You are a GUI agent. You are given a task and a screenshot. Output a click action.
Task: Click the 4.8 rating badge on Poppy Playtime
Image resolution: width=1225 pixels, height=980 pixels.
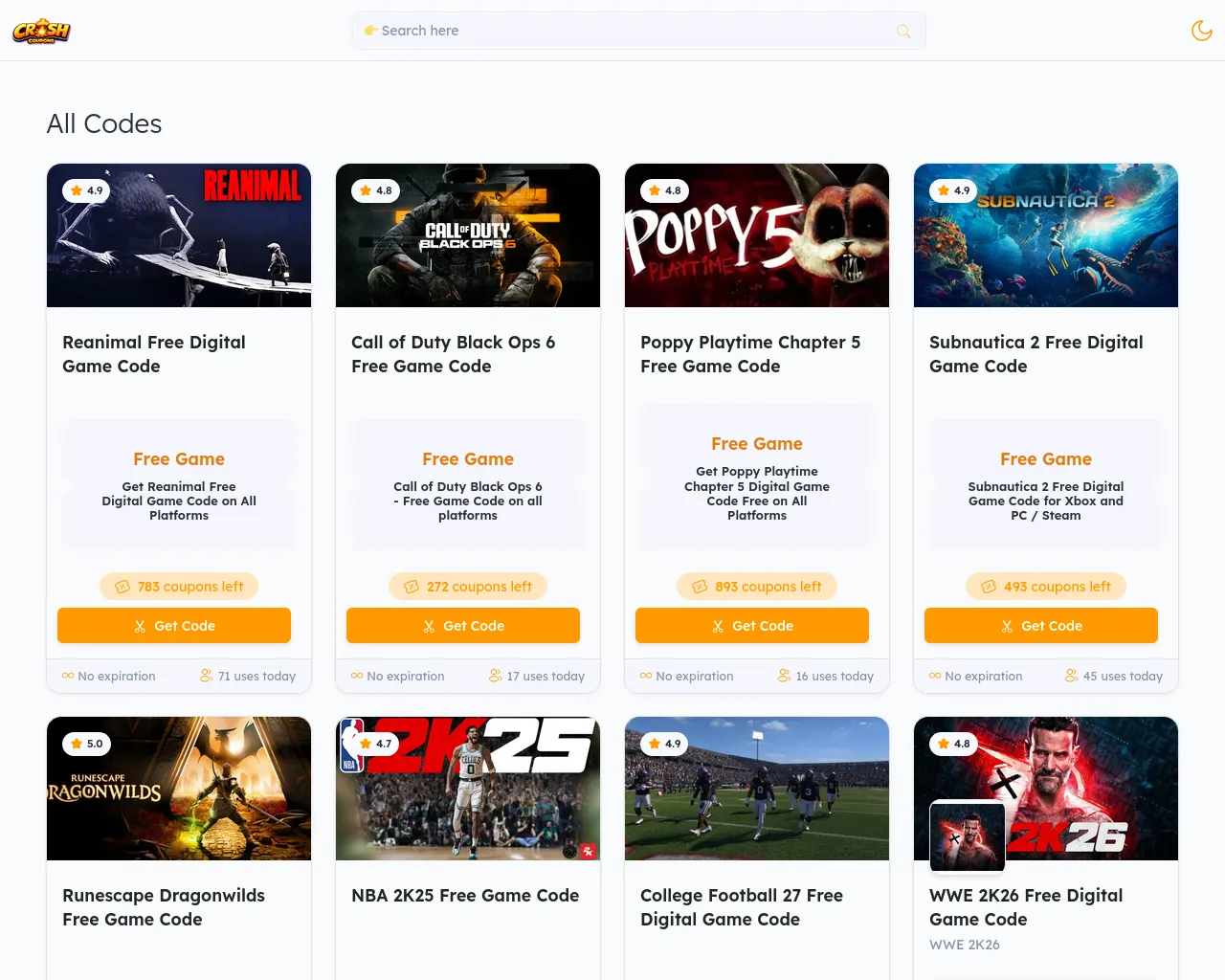click(665, 190)
